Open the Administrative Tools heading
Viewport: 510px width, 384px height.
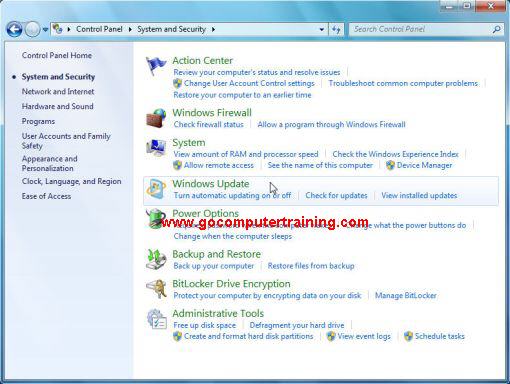pos(218,314)
